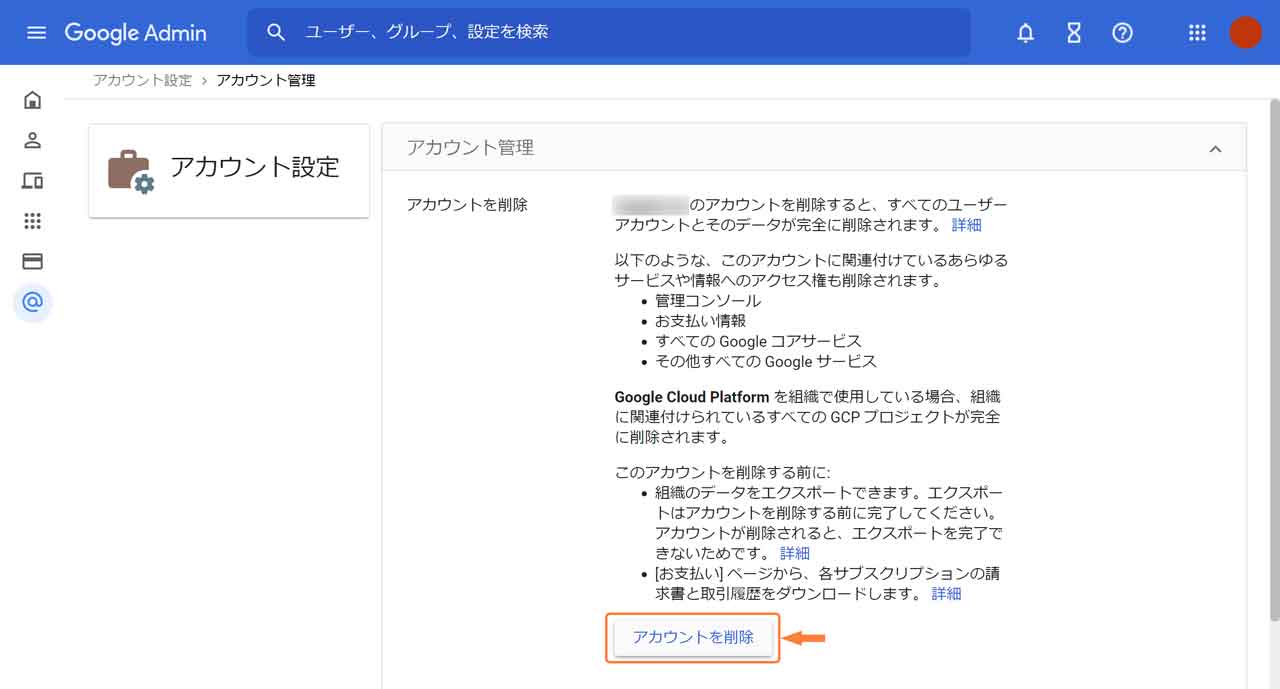Open the help question mark icon
1280x689 pixels.
1122,33
